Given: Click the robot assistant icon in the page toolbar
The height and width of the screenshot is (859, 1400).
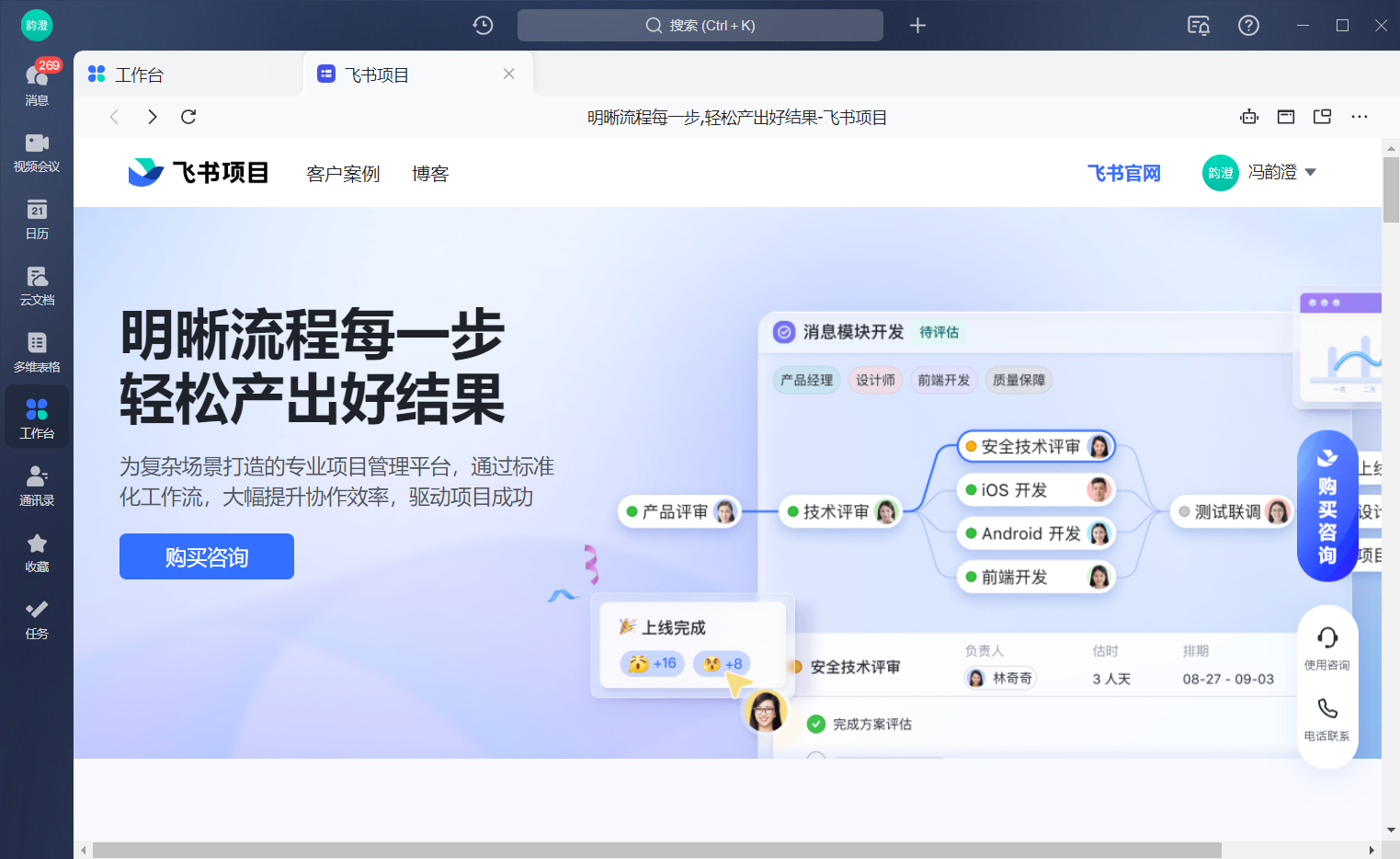Looking at the screenshot, I should coord(1248,117).
